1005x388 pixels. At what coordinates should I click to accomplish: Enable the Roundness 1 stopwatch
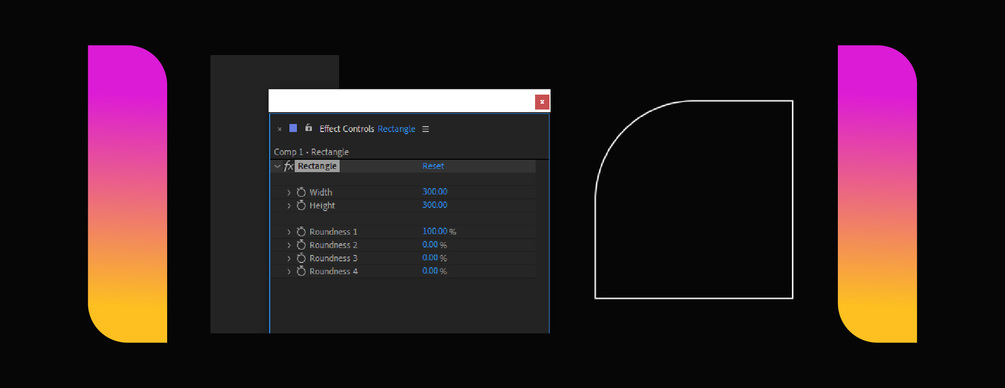[301, 232]
